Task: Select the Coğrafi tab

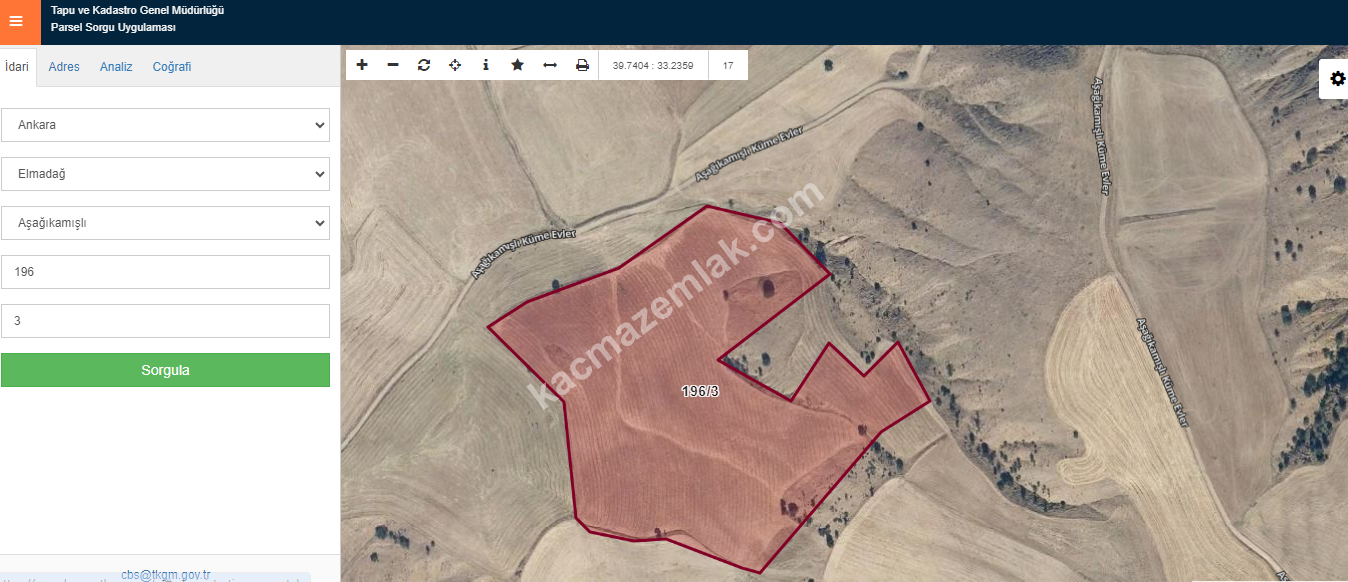Action: [172, 67]
